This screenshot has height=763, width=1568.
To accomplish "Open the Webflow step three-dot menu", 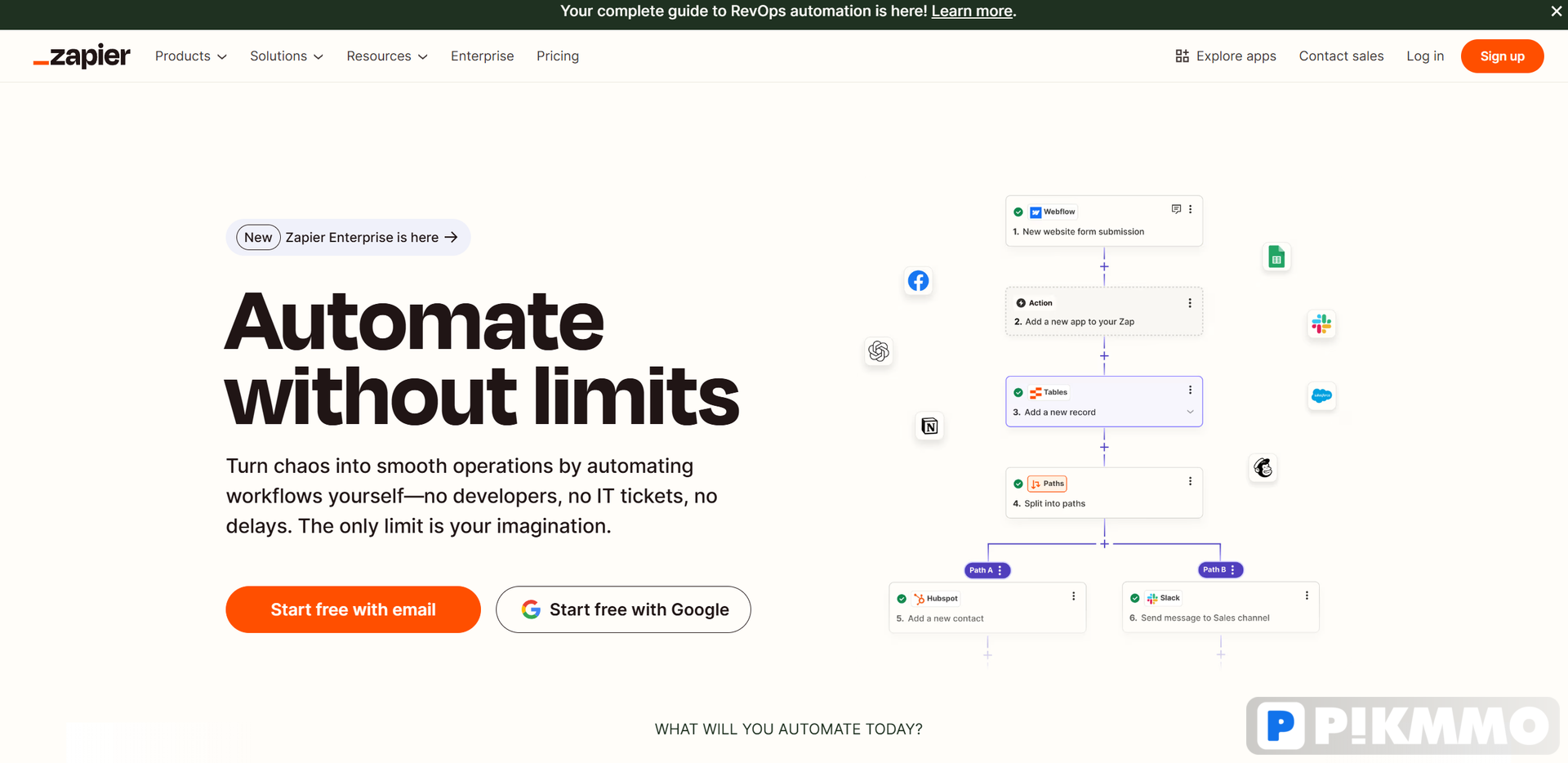I will coord(1190,210).
